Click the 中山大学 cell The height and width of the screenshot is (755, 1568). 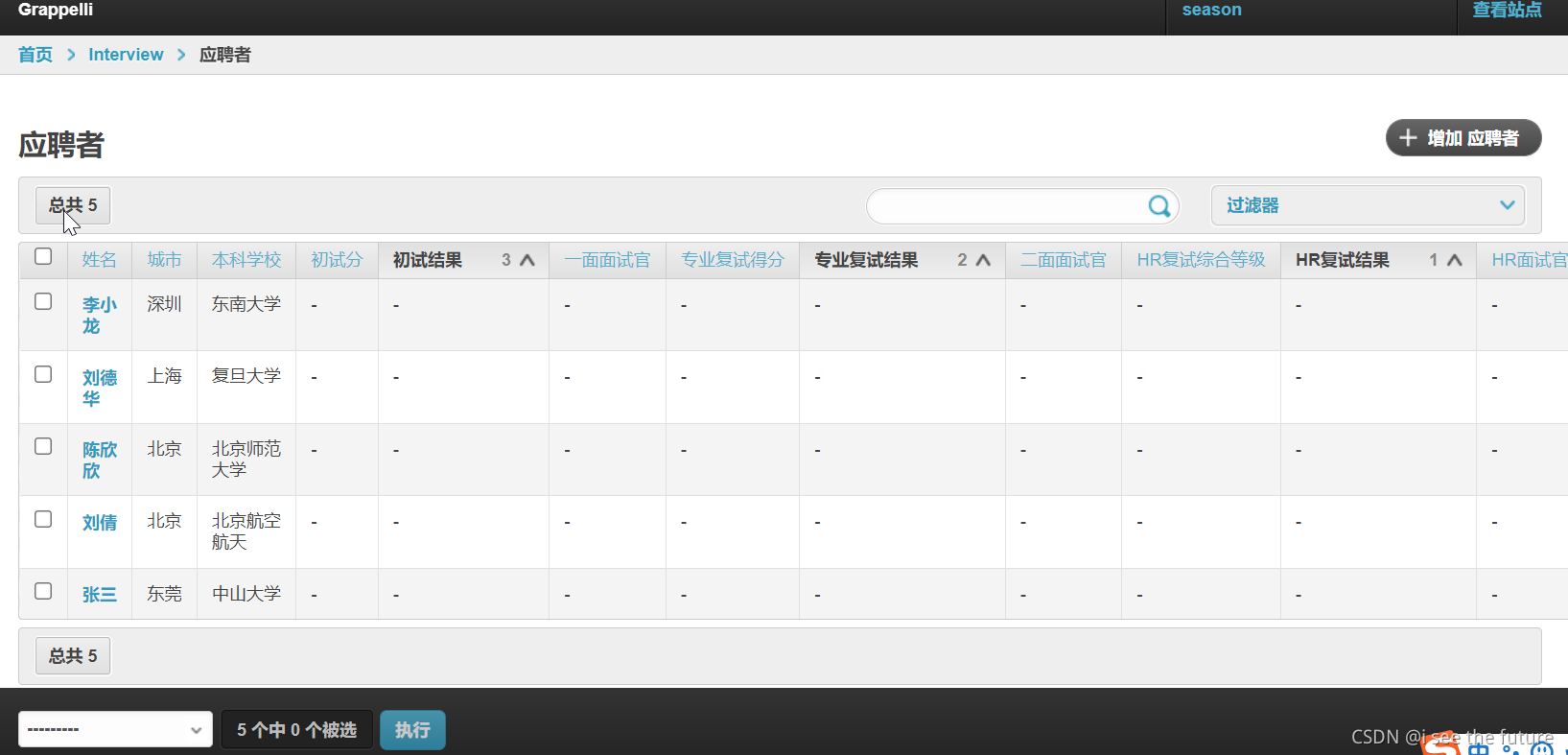click(246, 594)
